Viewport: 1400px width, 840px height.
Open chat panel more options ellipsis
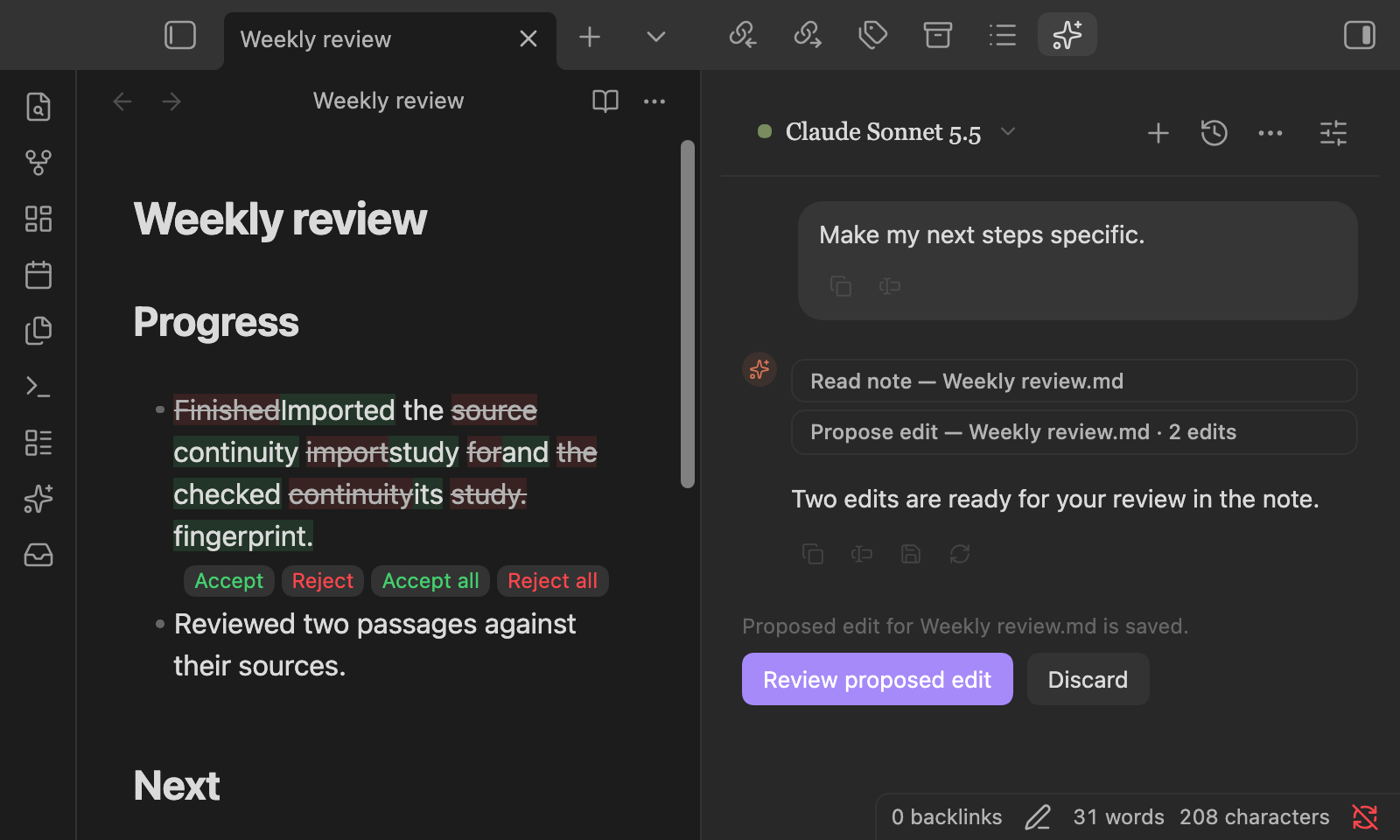(1270, 133)
